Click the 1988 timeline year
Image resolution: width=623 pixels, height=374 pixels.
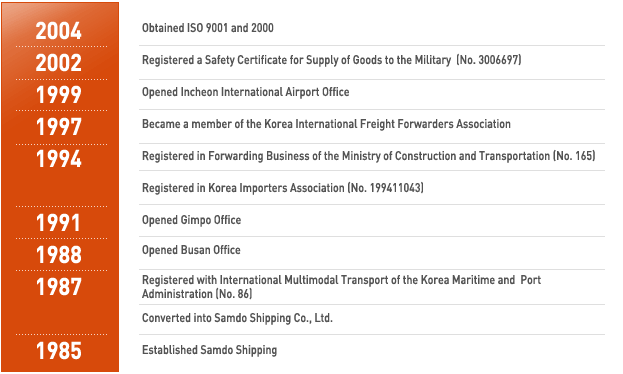coord(58,255)
